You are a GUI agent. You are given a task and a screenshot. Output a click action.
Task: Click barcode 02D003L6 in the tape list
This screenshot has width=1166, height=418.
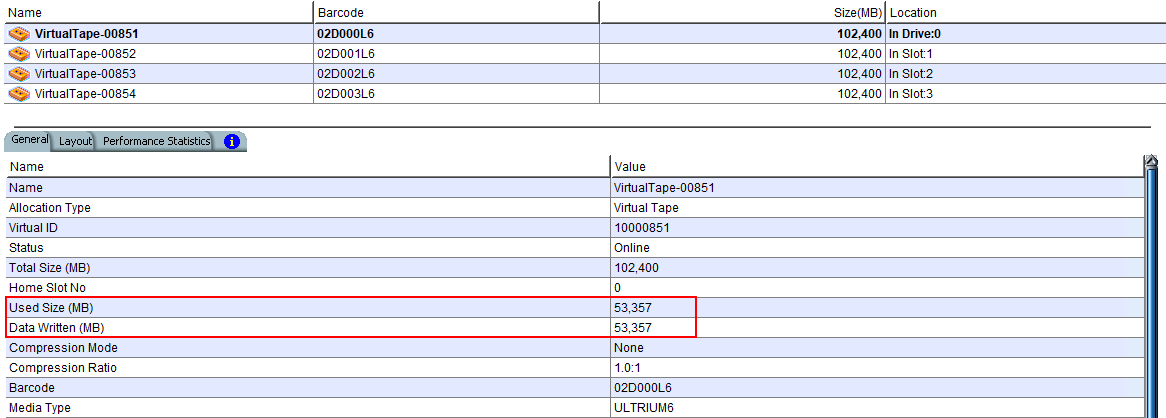pos(346,94)
